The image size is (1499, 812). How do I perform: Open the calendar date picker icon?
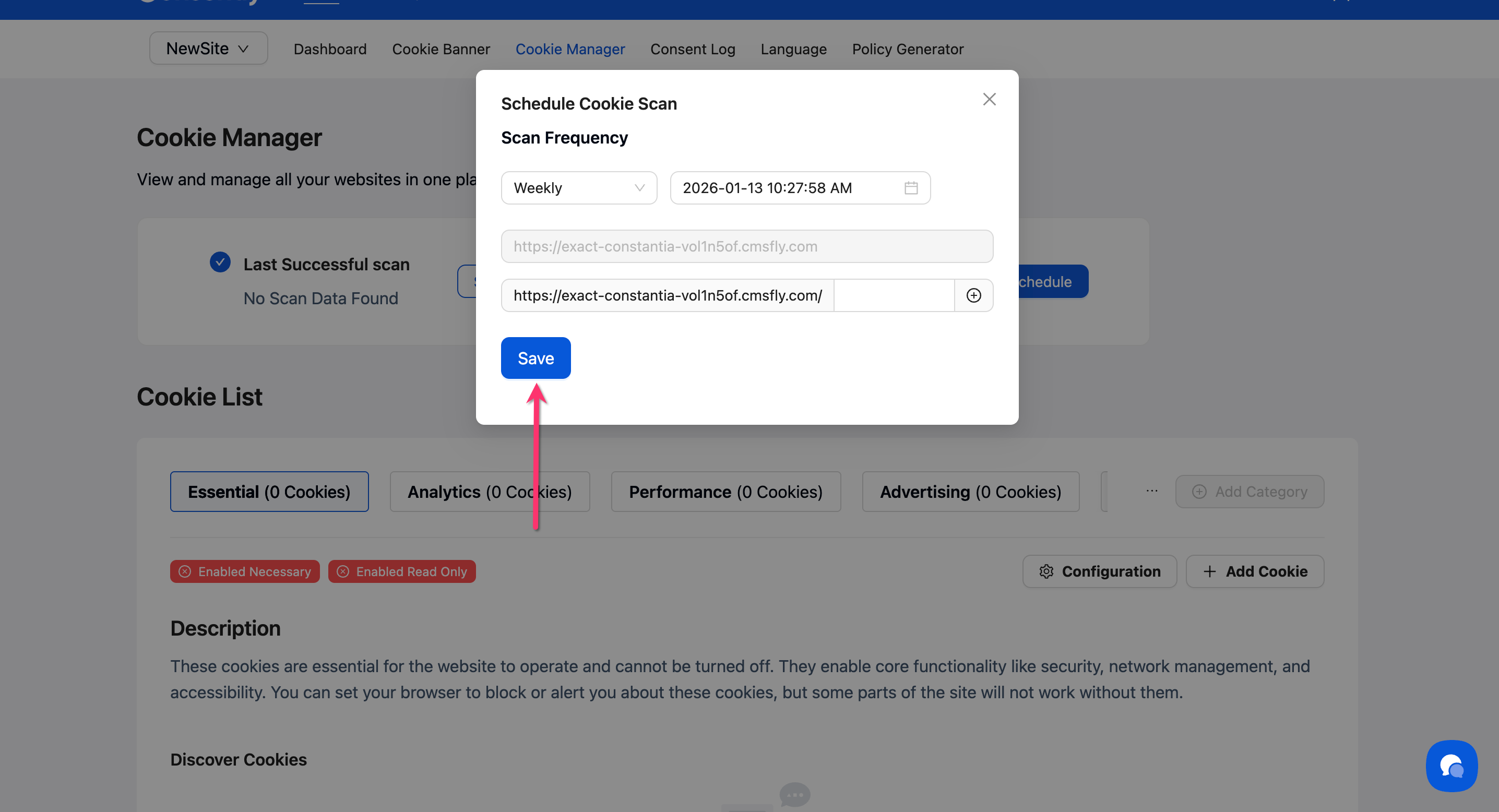(x=911, y=188)
